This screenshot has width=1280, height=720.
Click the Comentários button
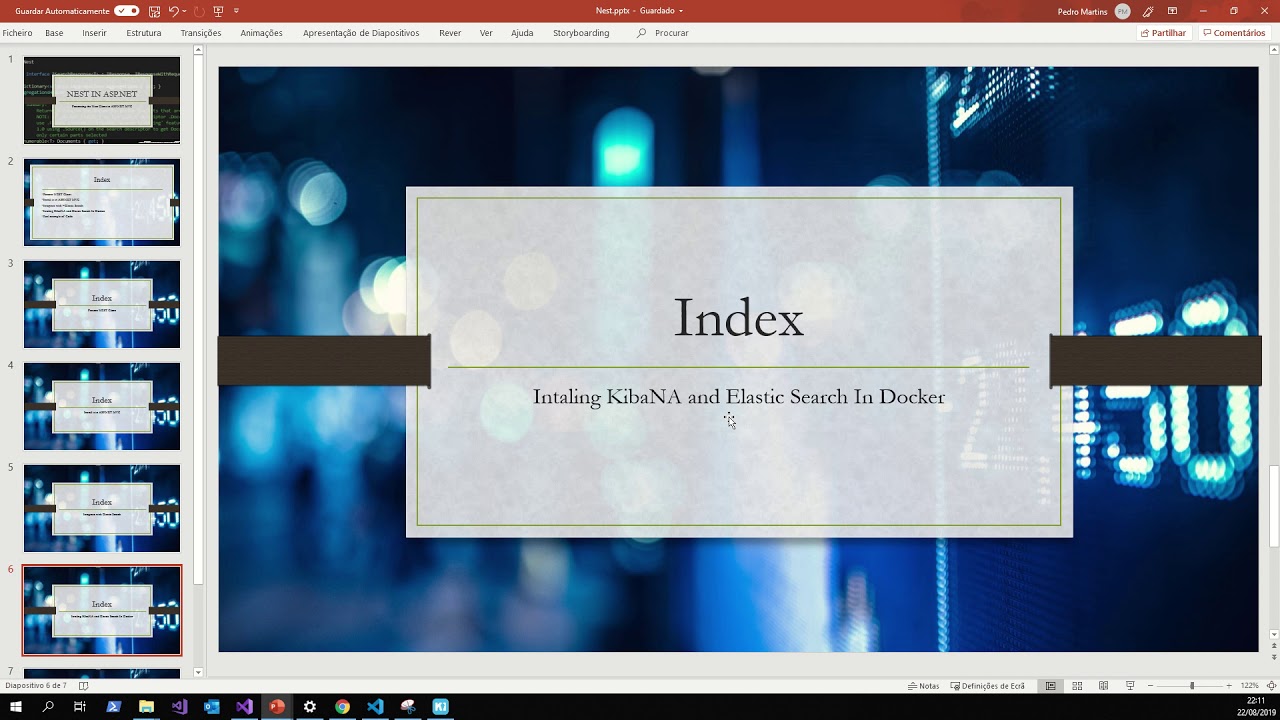coord(1234,33)
